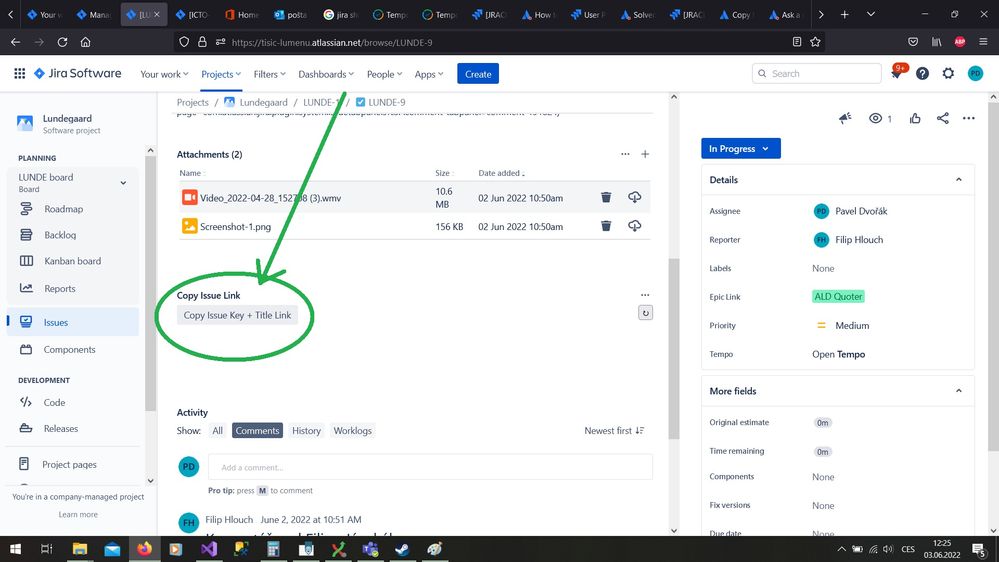Open a new browser tab

pos(844,14)
